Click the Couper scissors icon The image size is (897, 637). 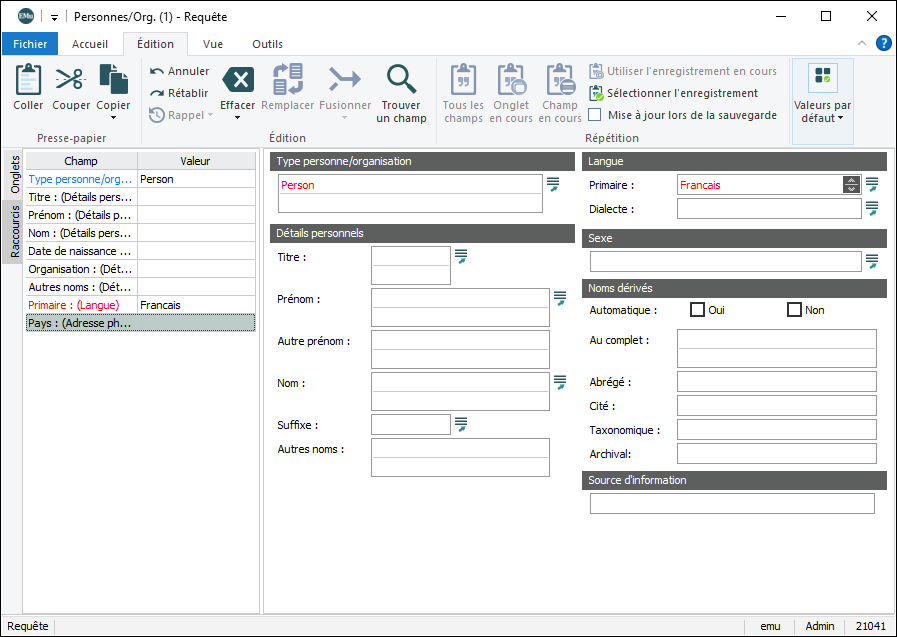coord(70,80)
